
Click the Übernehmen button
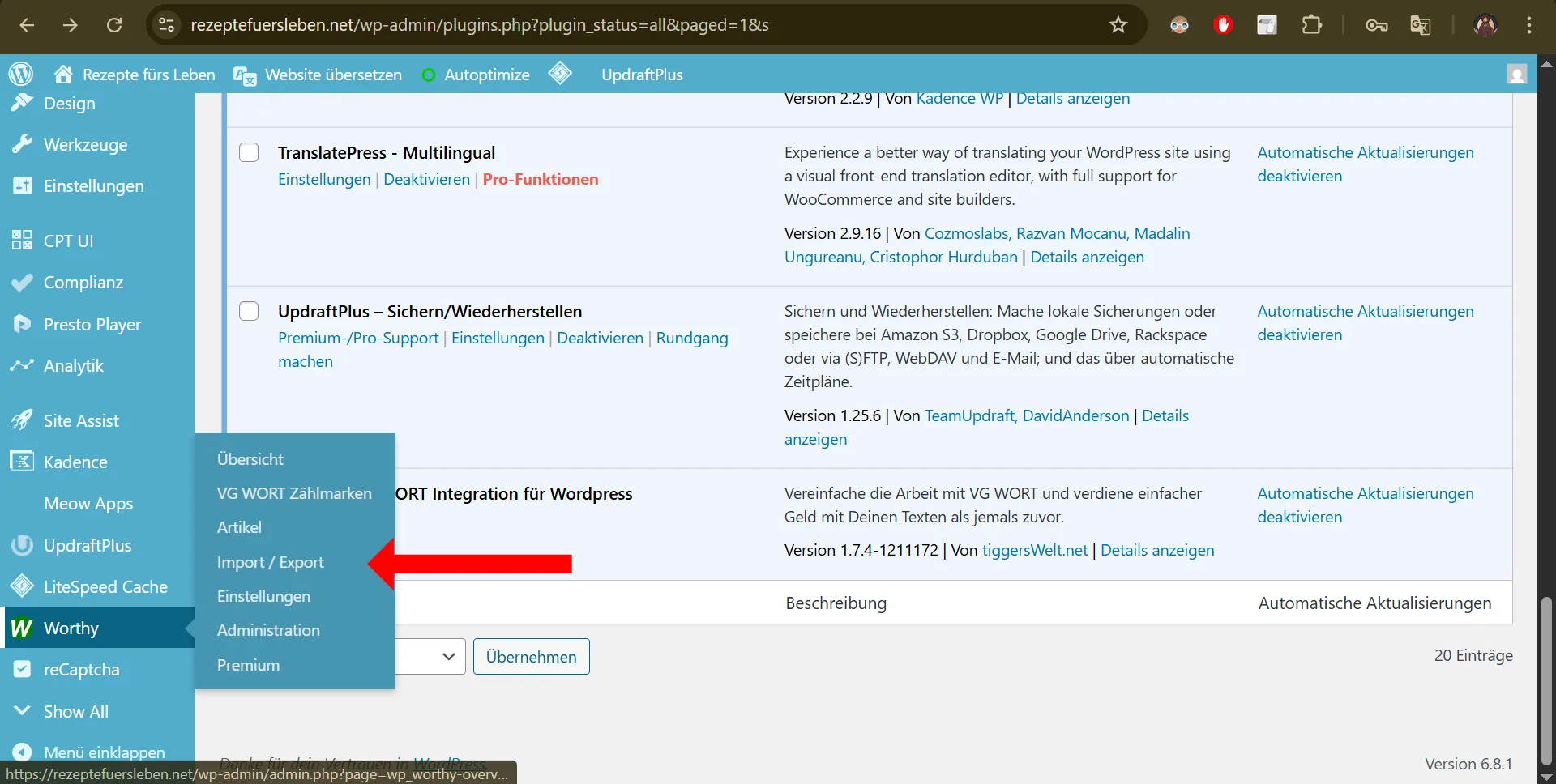(x=531, y=656)
